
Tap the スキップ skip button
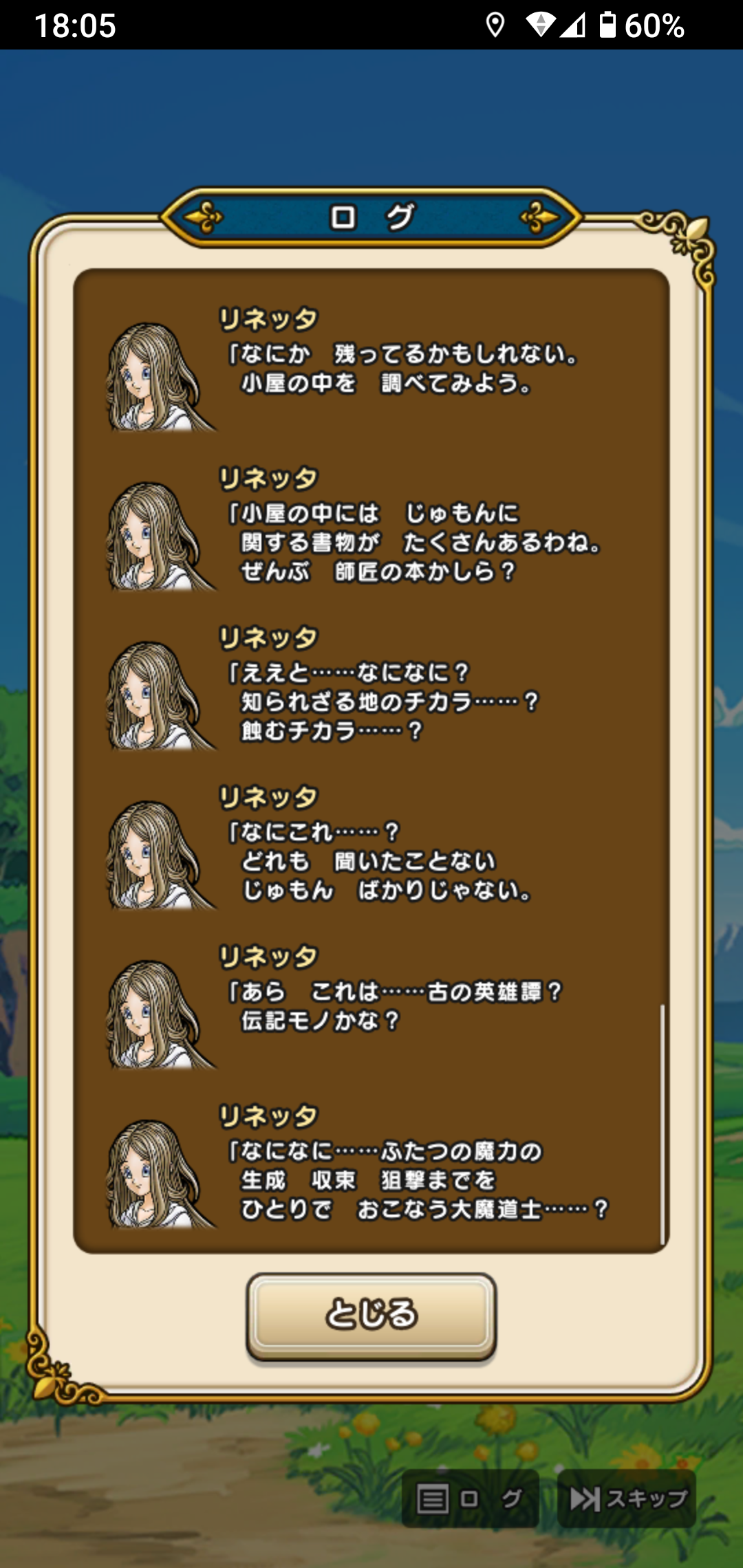click(x=626, y=1499)
